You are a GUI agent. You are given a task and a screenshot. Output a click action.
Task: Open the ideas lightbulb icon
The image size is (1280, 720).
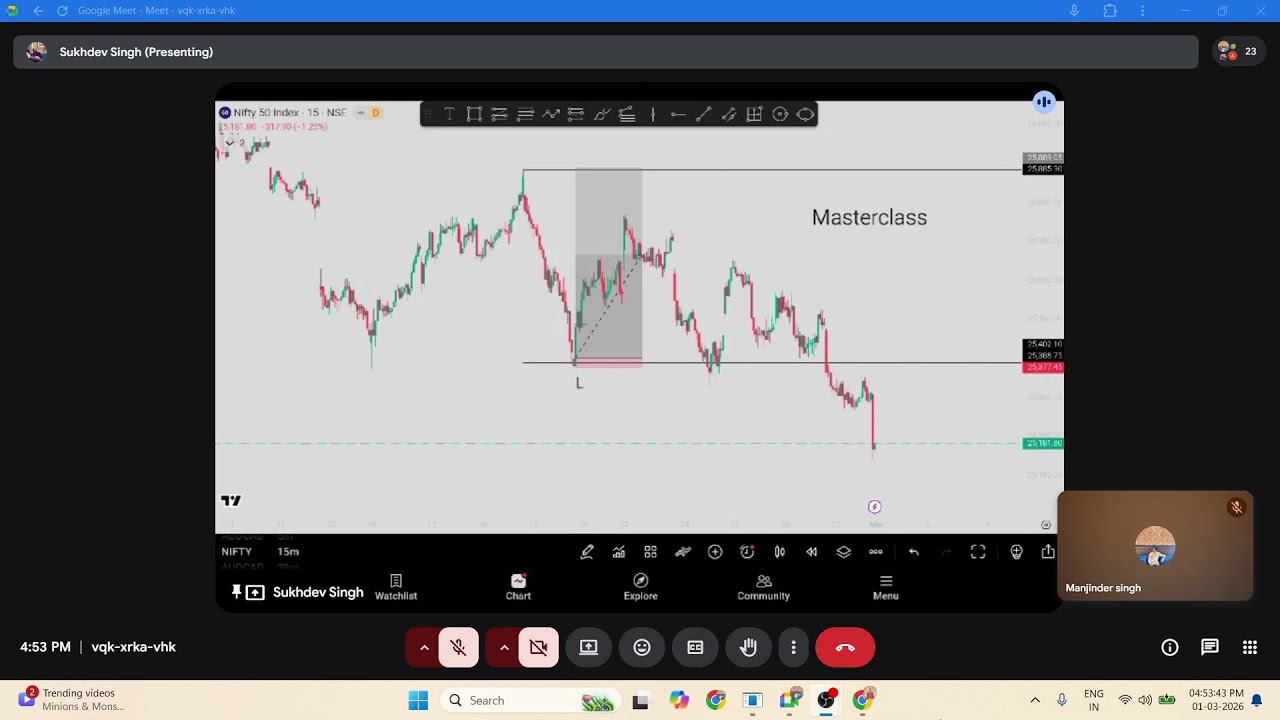pyautogui.click(x=1016, y=552)
